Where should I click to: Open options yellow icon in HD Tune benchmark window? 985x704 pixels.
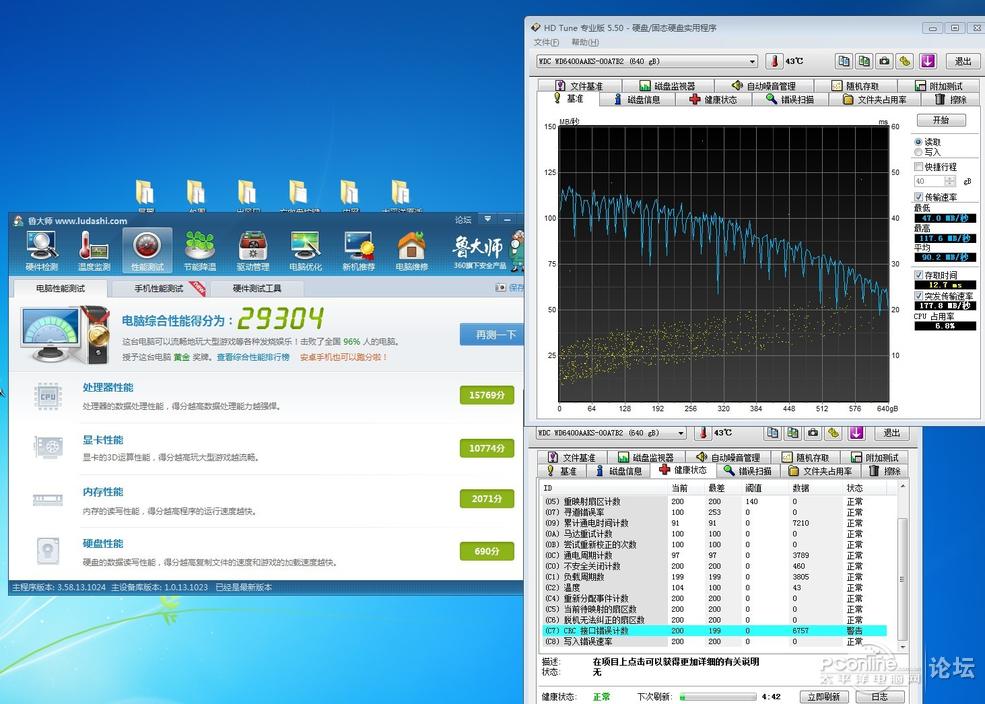[905, 61]
